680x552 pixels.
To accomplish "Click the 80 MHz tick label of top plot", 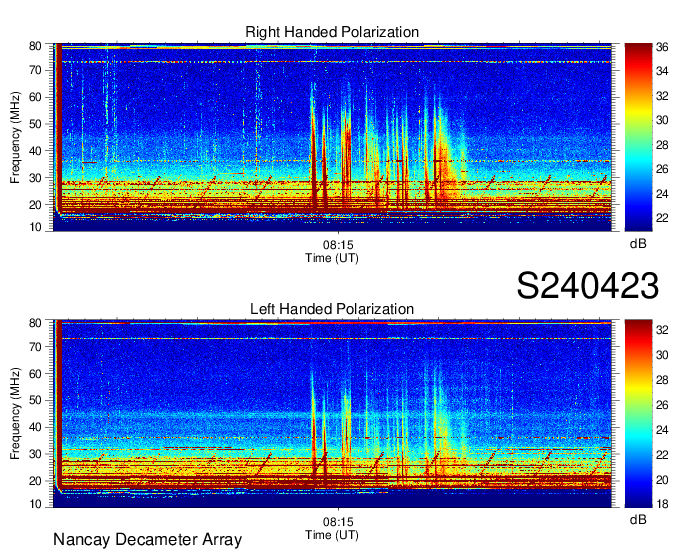I will 35,46.
